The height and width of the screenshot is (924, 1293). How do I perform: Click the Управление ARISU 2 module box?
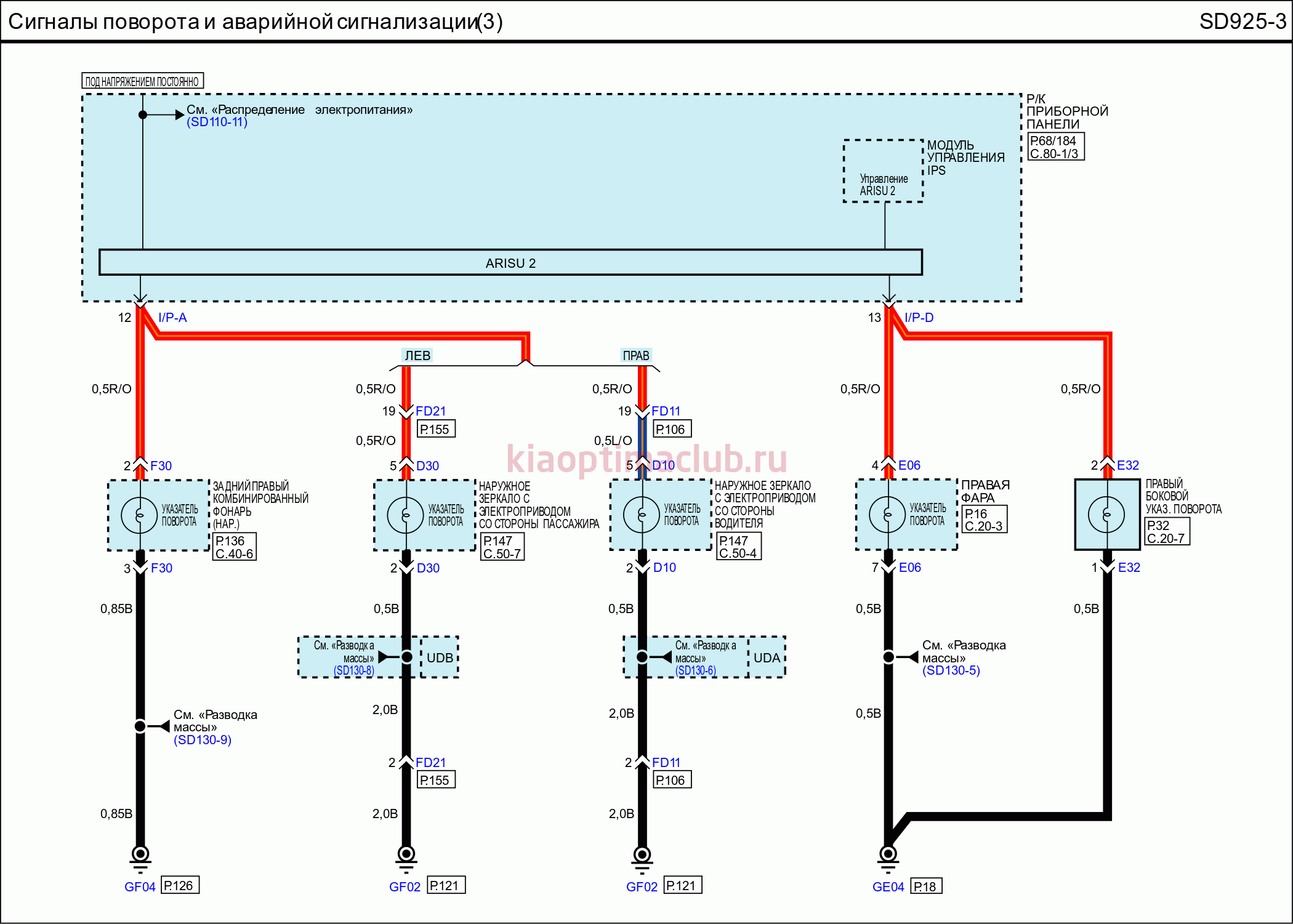click(883, 171)
